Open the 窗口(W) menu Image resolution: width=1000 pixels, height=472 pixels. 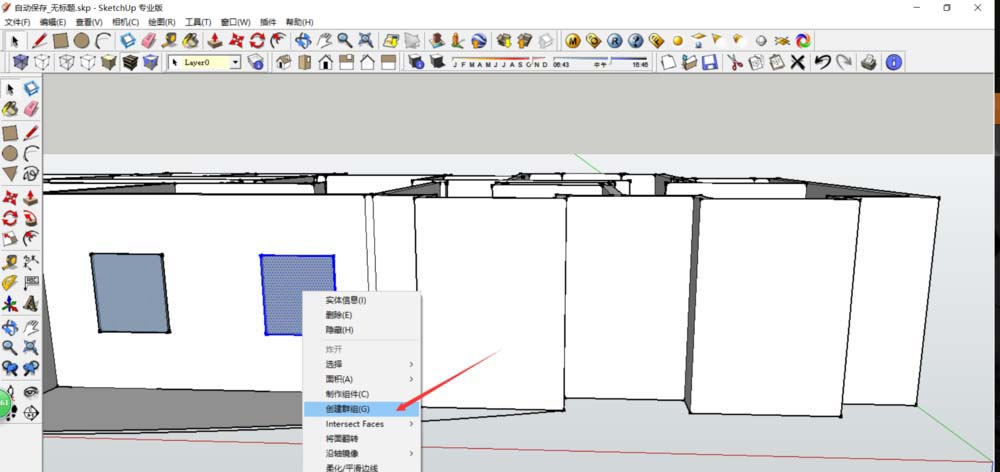point(236,21)
